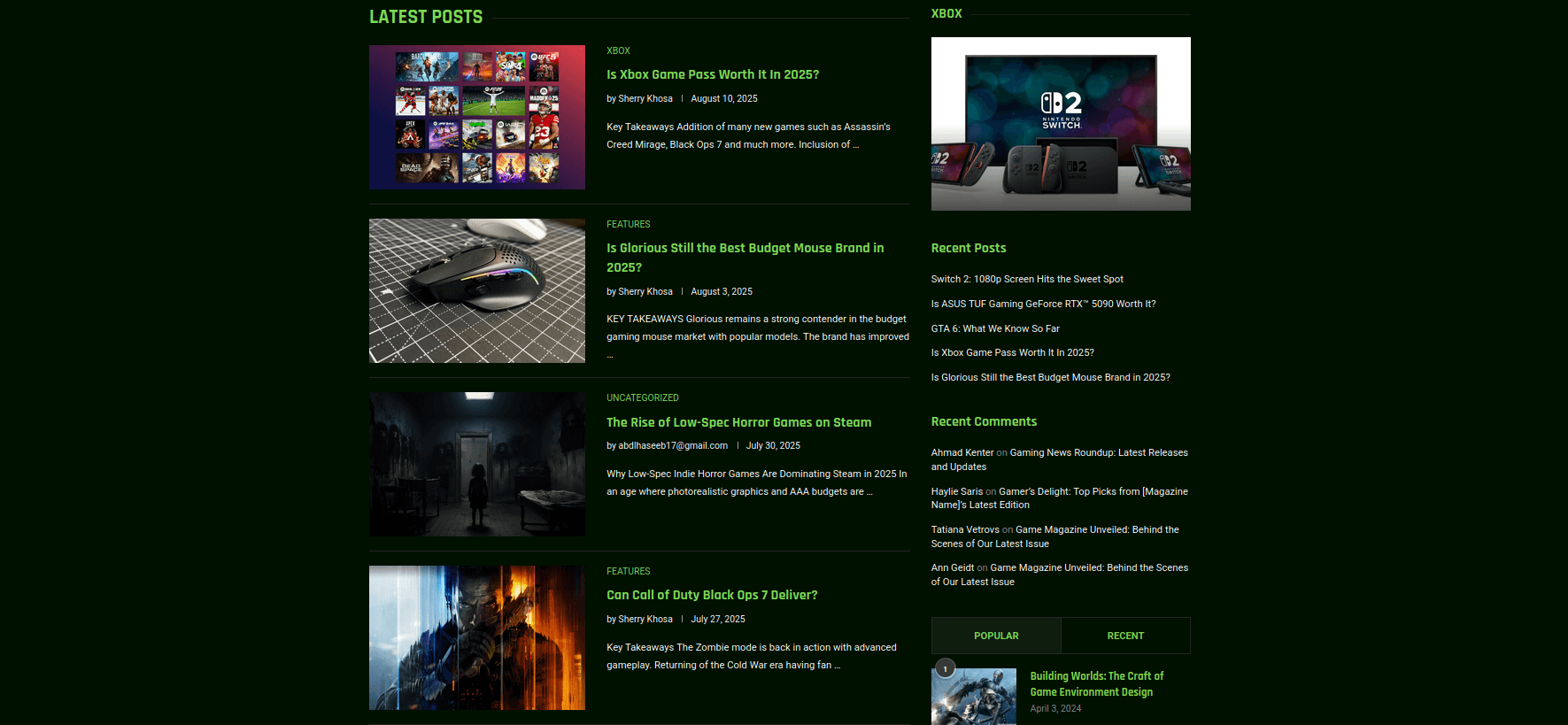1568x725 pixels.
Task: Click date 'April 3, 2024' on popular post
Action: pyautogui.click(x=1055, y=708)
